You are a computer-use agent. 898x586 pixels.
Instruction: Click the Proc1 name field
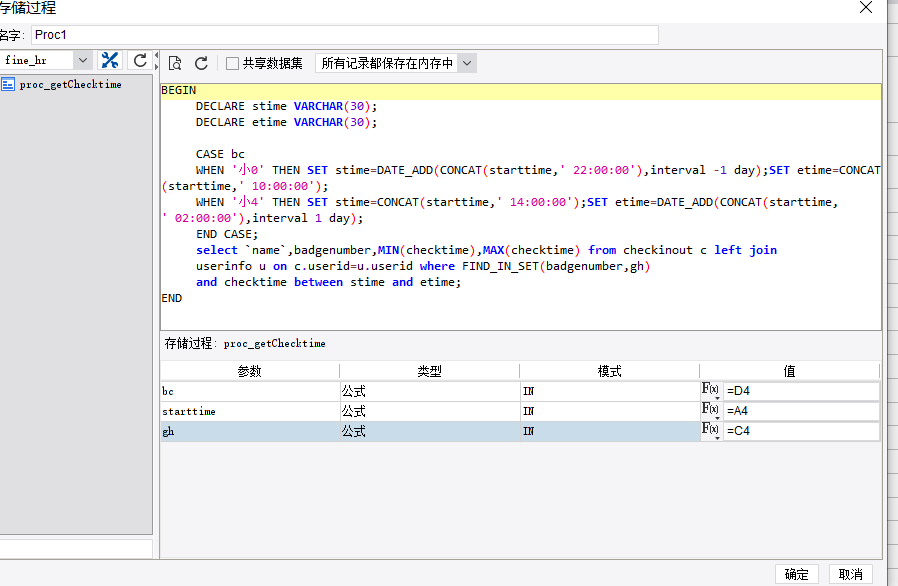(345, 35)
